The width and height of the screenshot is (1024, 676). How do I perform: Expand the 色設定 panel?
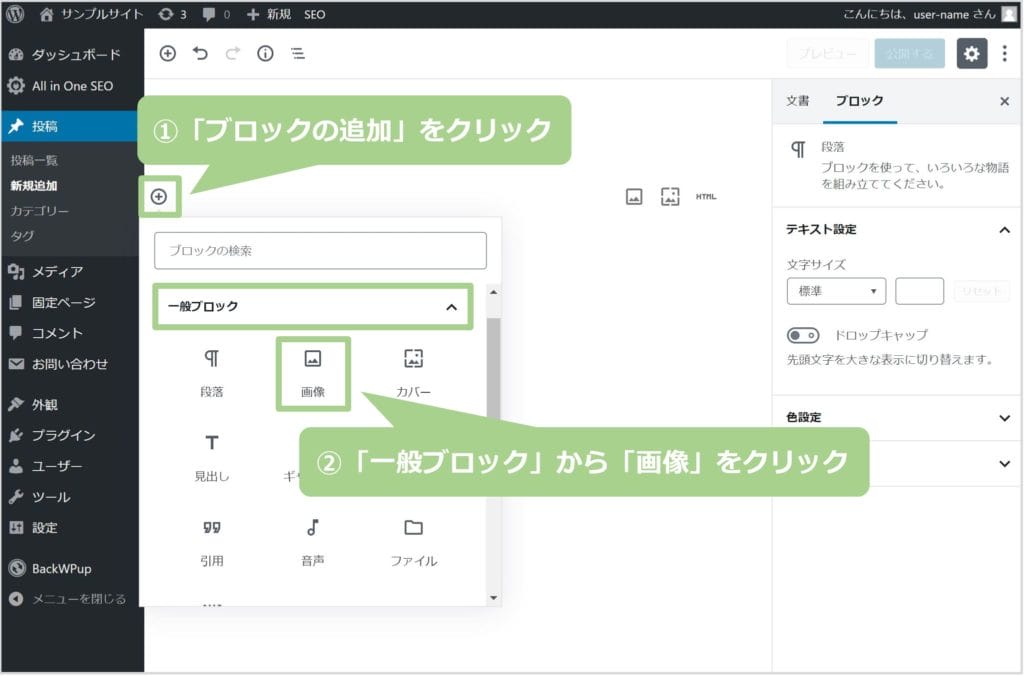[x=1004, y=417]
